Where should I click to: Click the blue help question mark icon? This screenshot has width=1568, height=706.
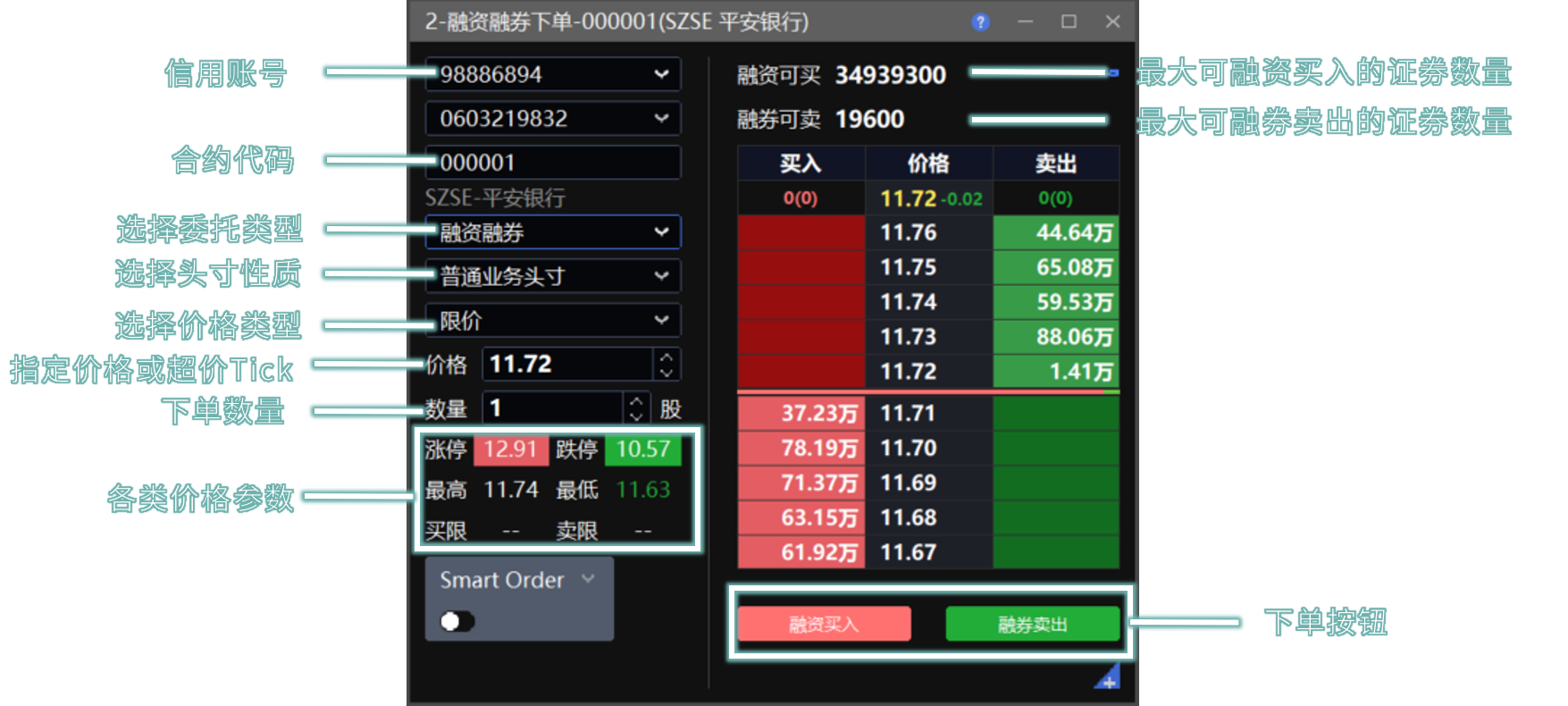coord(980,22)
